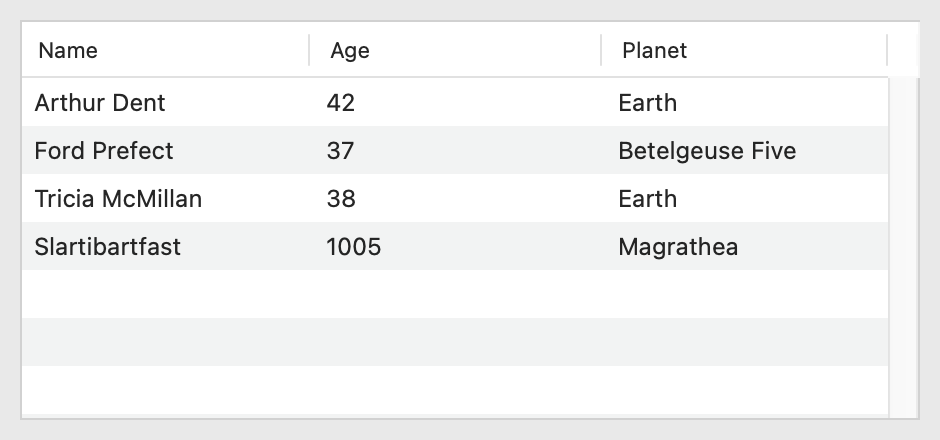Select the Slartibartfast name cell
This screenshot has height=440, width=940.
(x=108, y=247)
